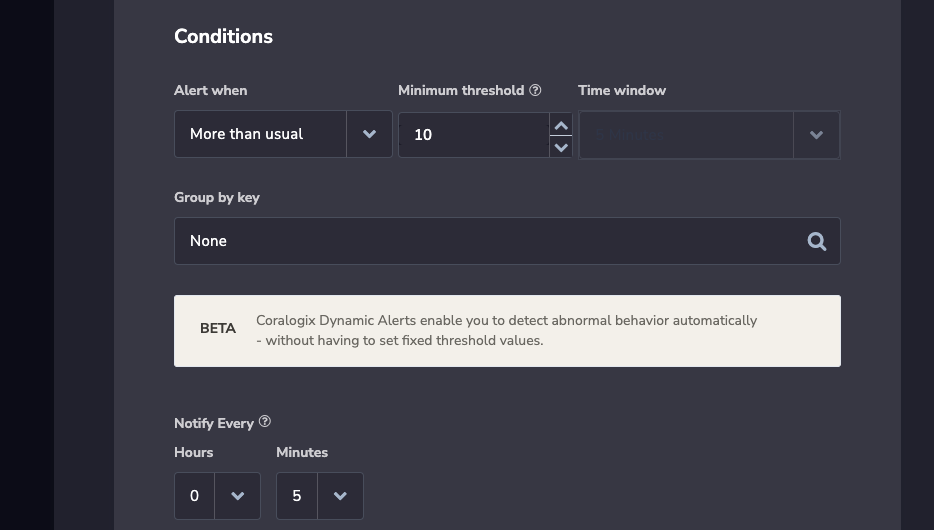Viewport: 934px width, 530px height.
Task: Expand the Hours dropdown arrow
Action: coord(238,495)
